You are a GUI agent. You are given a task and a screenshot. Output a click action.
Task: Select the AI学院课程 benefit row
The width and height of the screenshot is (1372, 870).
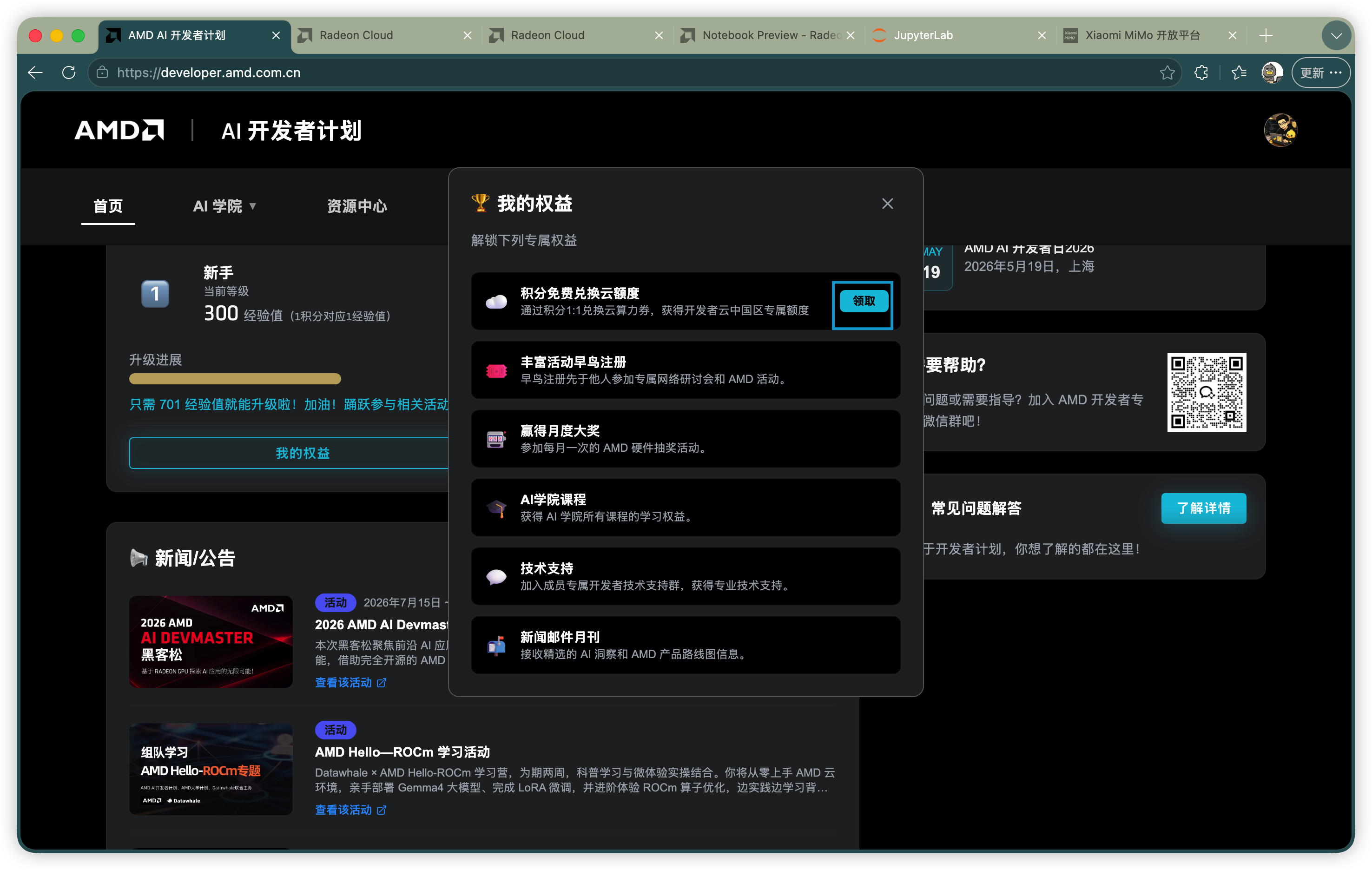tap(686, 507)
